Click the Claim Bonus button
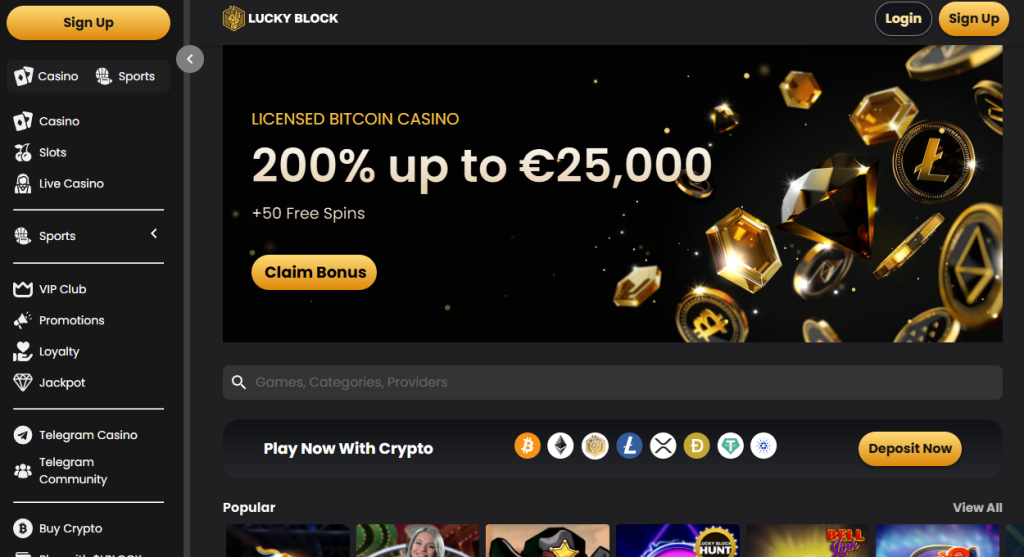Screen dimensions: 1024x557 pyautogui.click(x=314, y=272)
